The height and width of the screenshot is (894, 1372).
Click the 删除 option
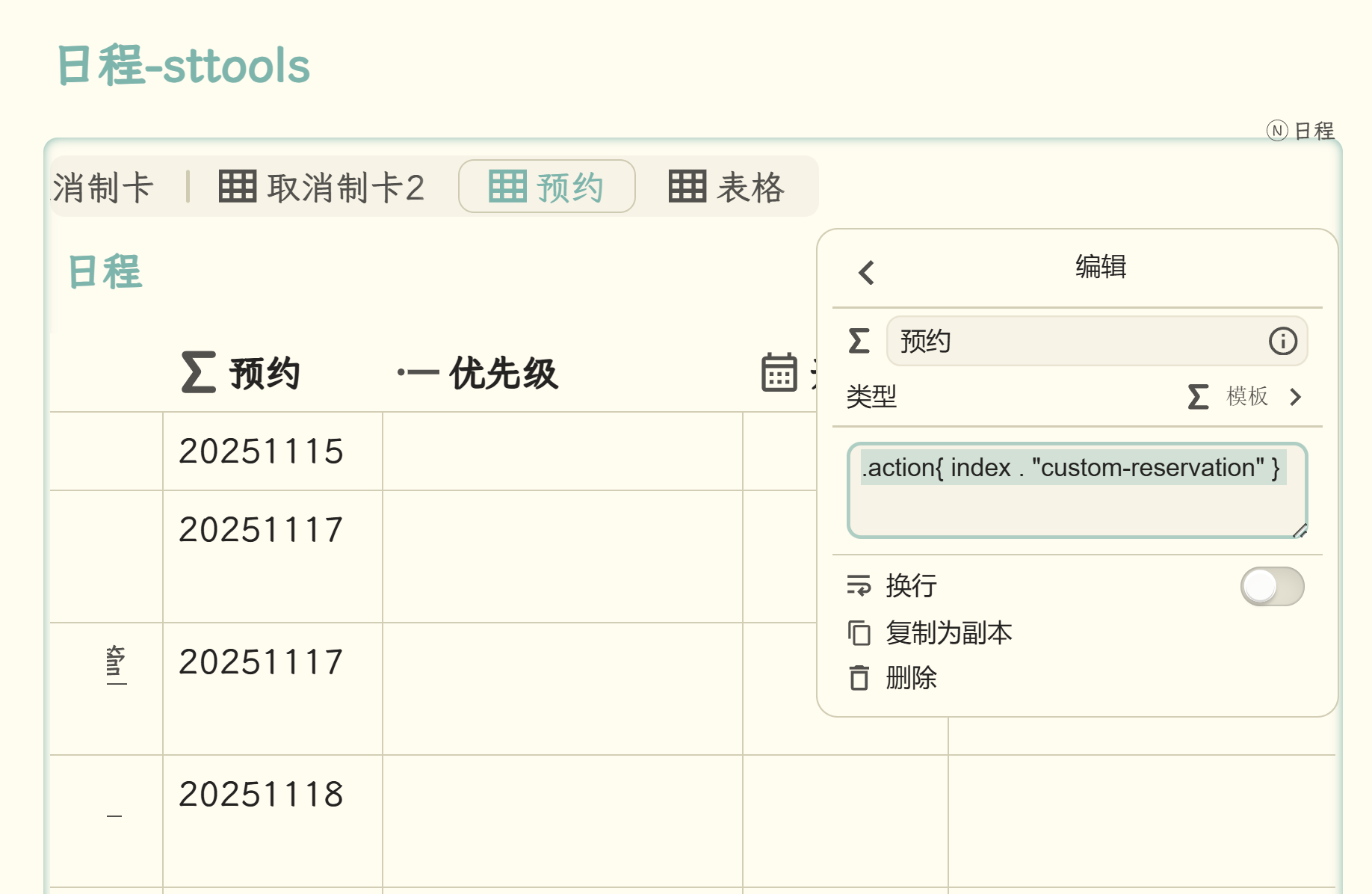911,678
